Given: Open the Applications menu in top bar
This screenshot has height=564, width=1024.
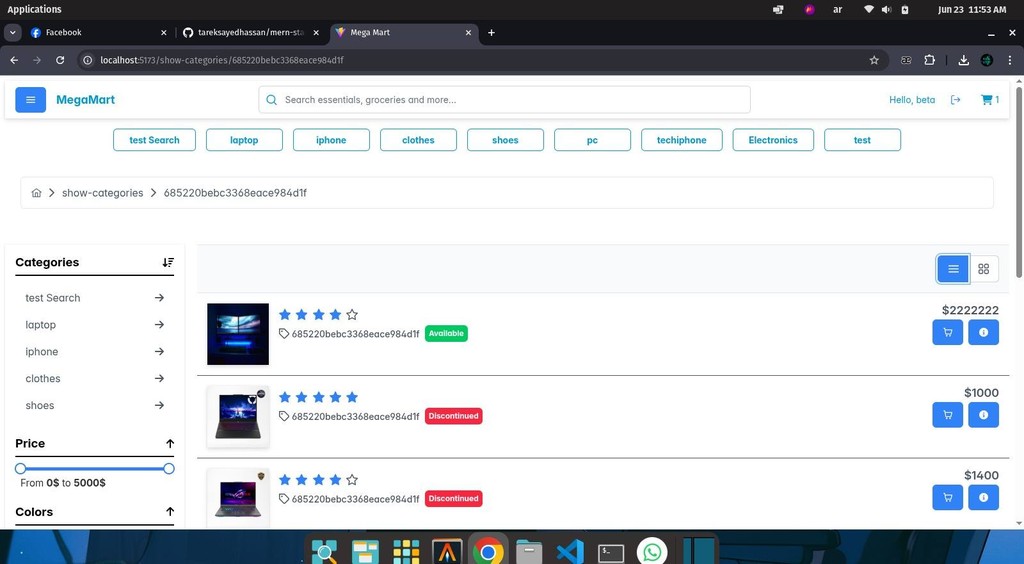Looking at the screenshot, I should (34, 9).
